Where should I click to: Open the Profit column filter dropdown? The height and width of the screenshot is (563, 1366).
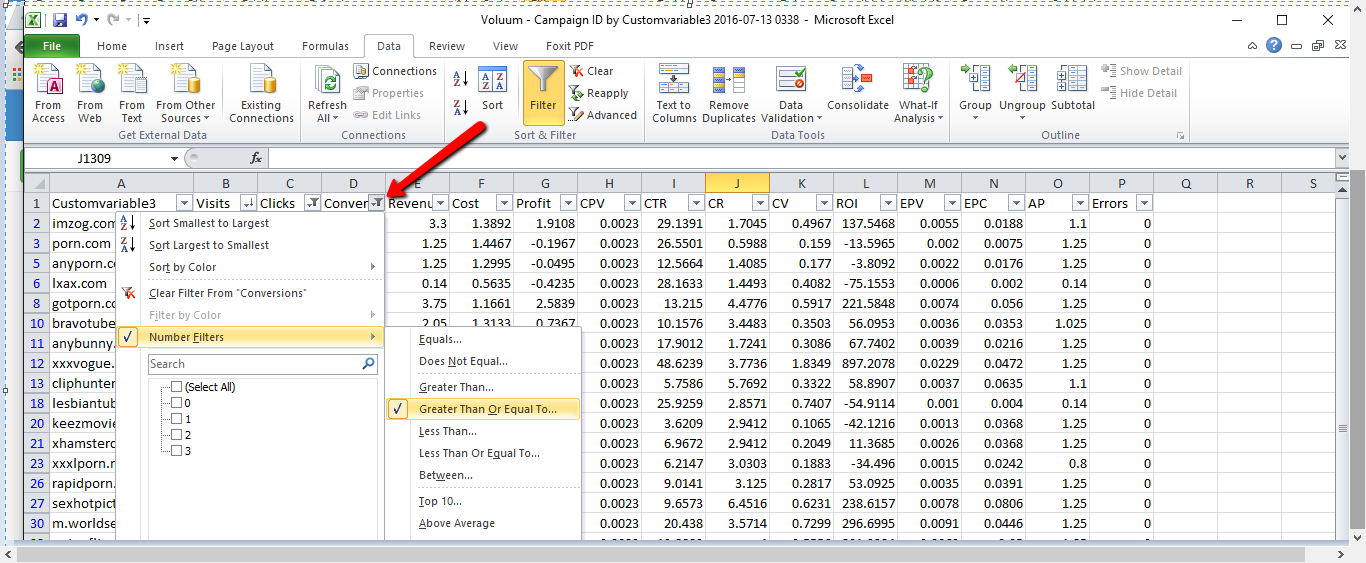click(x=568, y=203)
